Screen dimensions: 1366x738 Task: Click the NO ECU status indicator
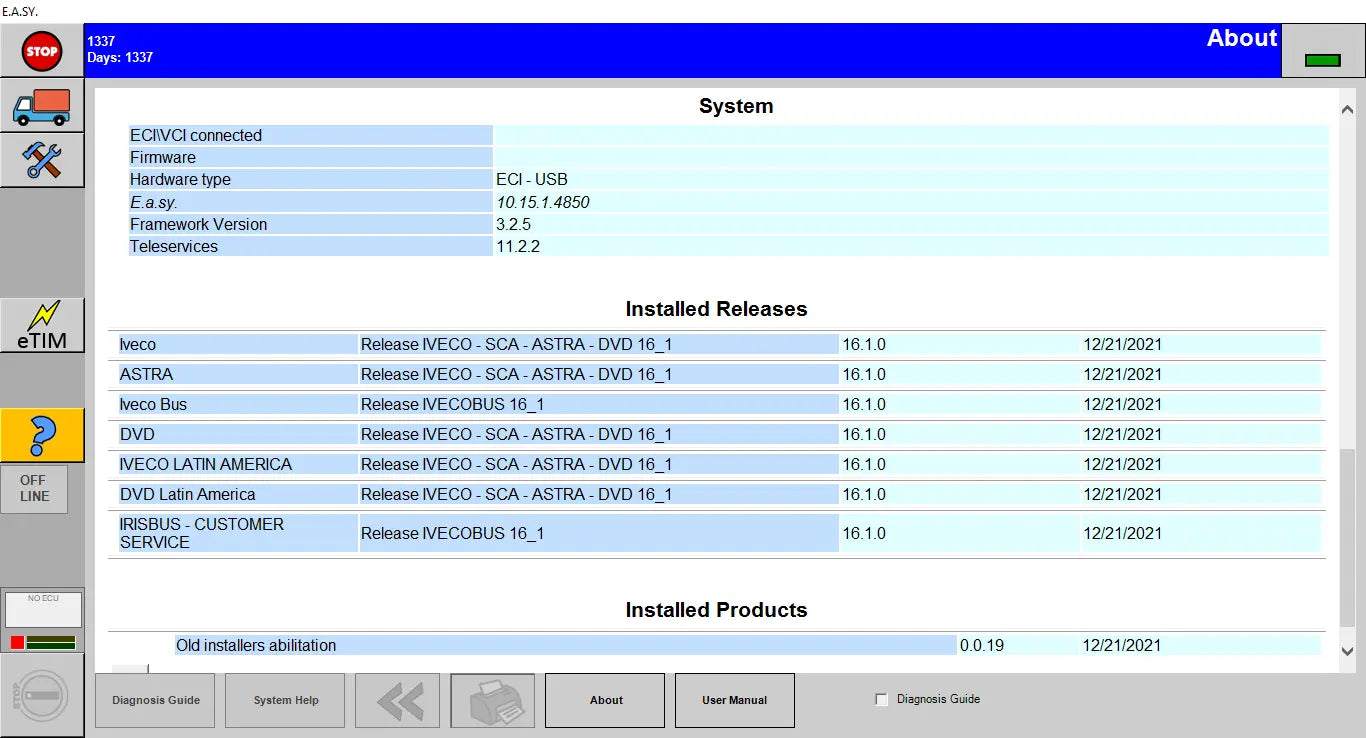pyautogui.click(x=43, y=608)
